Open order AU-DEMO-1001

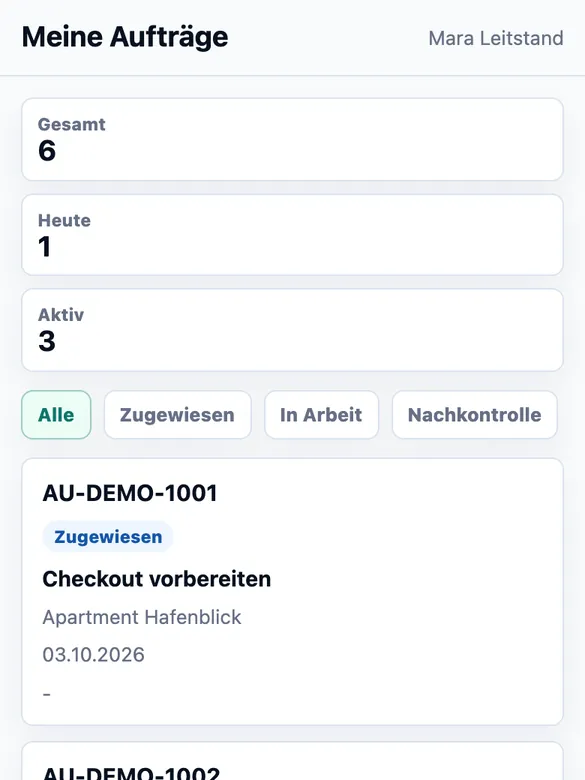tap(292, 591)
